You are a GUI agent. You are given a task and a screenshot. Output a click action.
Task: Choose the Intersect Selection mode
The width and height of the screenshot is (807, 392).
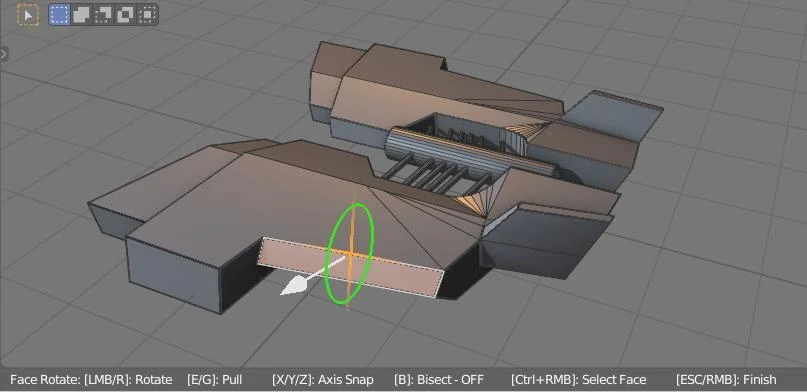(147, 15)
